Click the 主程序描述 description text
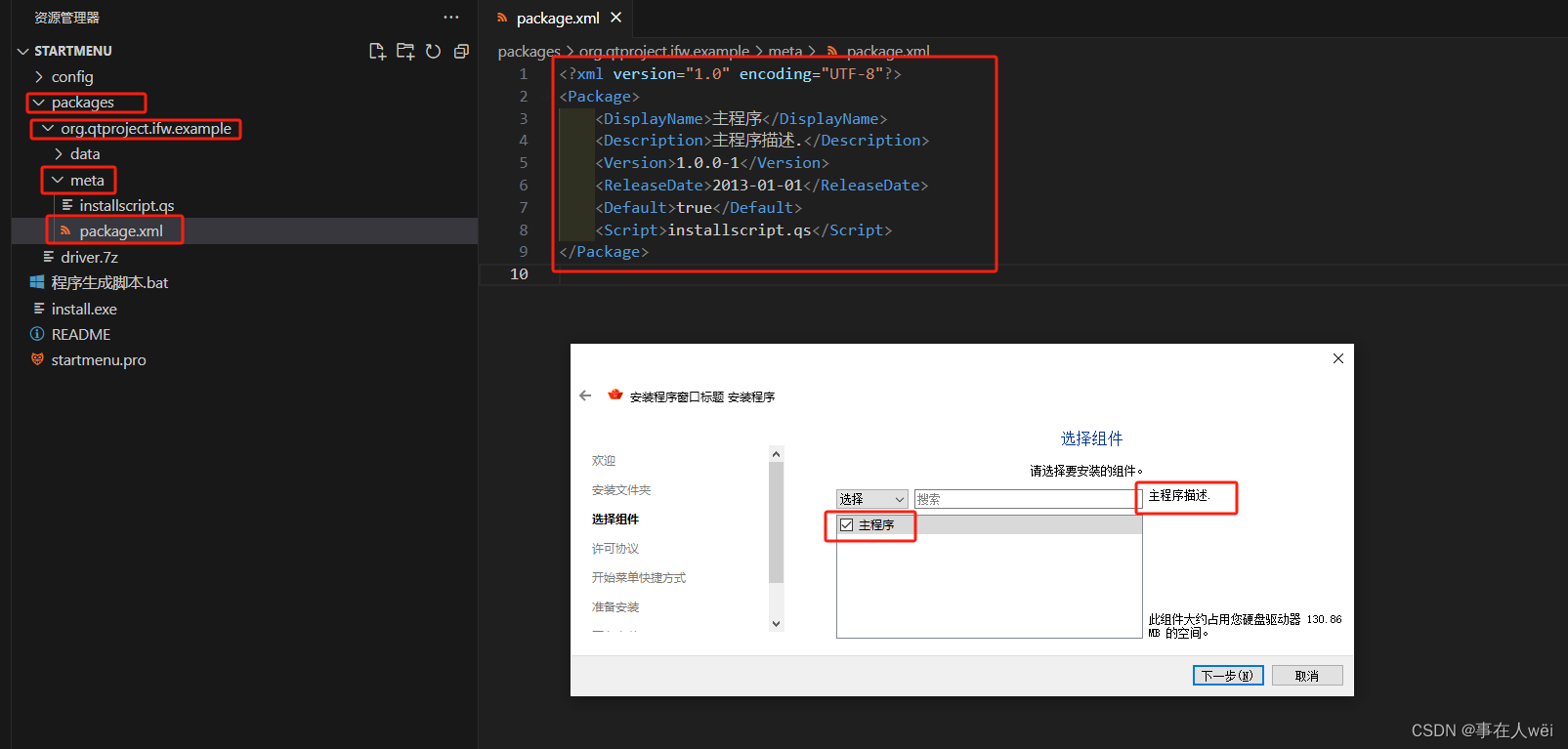The height and width of the screenshot is (749, 1568). pyautogui.click(x=1179, y=496)
